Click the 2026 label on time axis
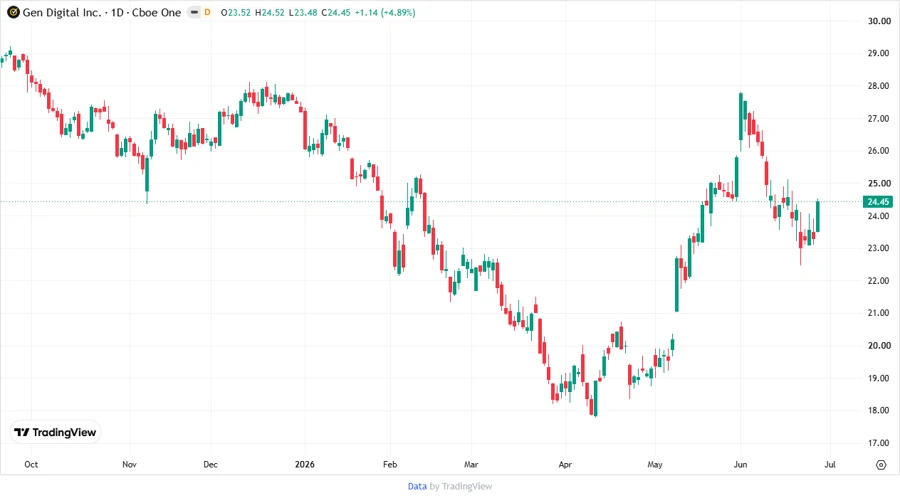Viewport: 900px width, 498px height. click(x=305, y=464)
